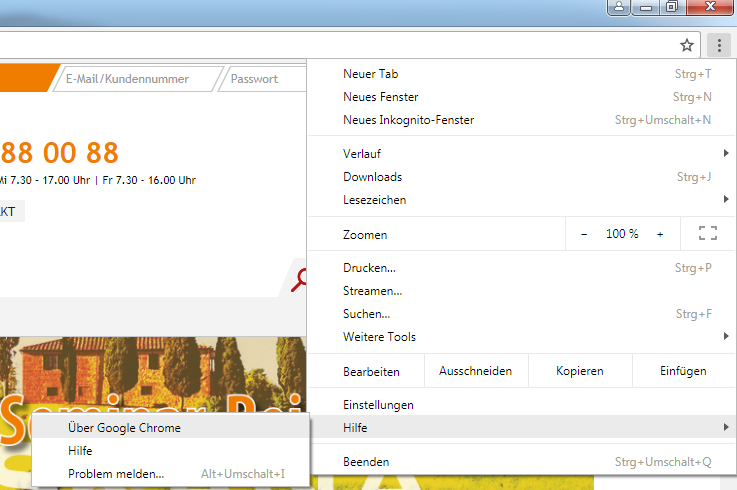Toggle fullscreen mode icon in Zoomen row
The image size is (737, 490).
tap(708, 234)
